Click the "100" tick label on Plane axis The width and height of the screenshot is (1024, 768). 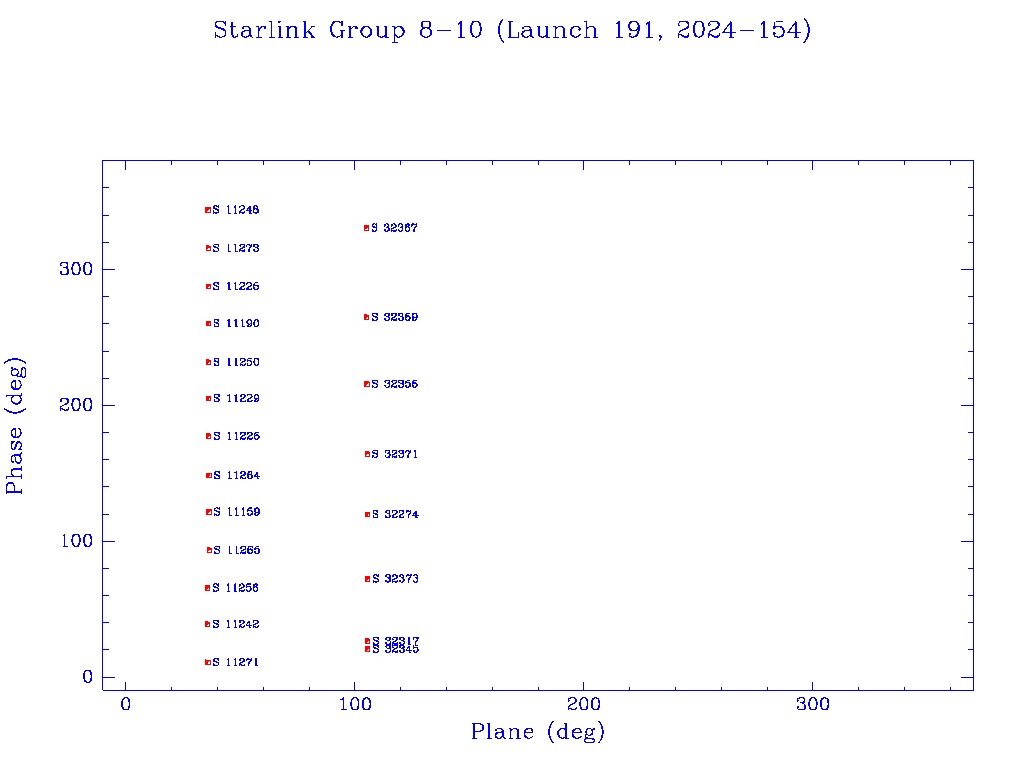[355, 705]
